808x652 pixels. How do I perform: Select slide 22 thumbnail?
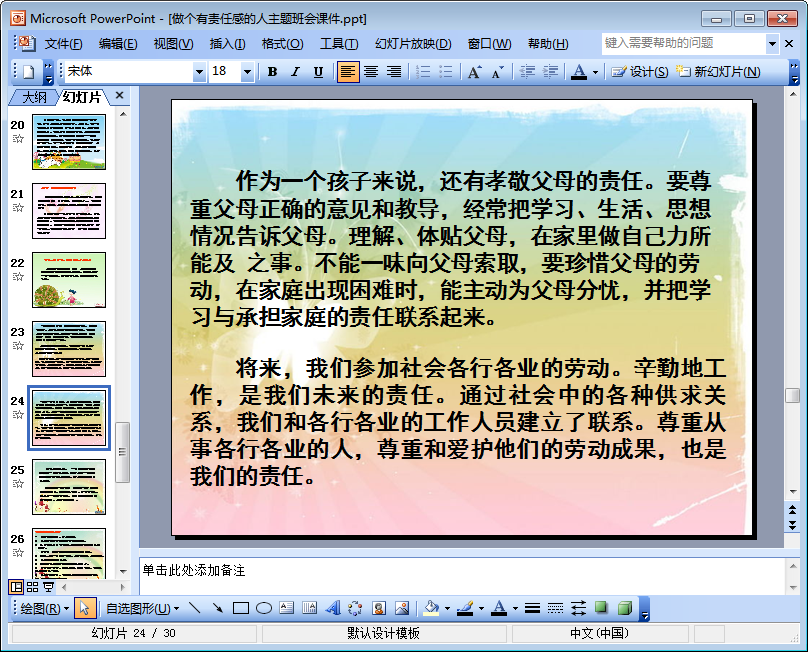coord(68,279)
